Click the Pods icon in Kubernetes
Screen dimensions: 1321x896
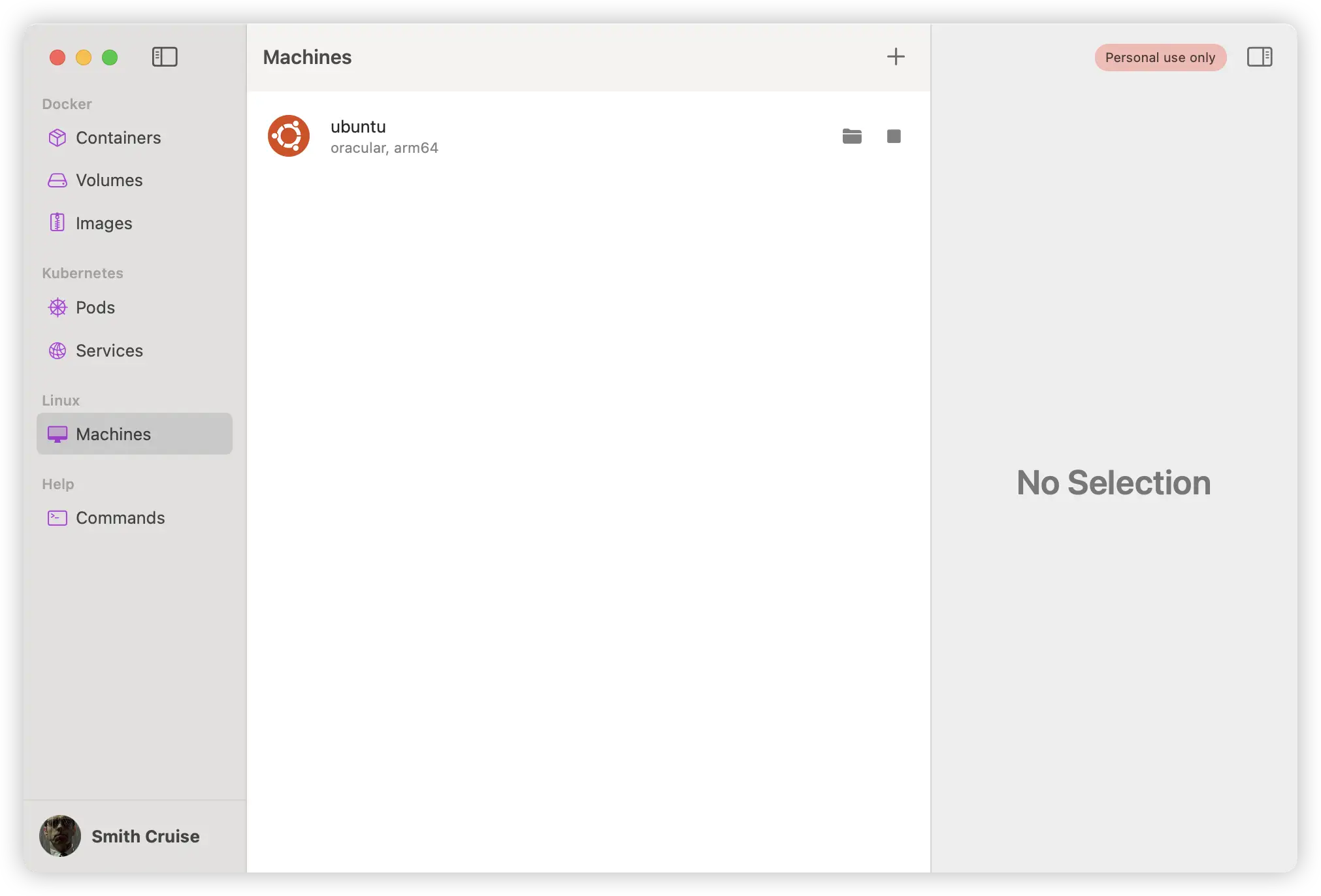click(58, 306)
